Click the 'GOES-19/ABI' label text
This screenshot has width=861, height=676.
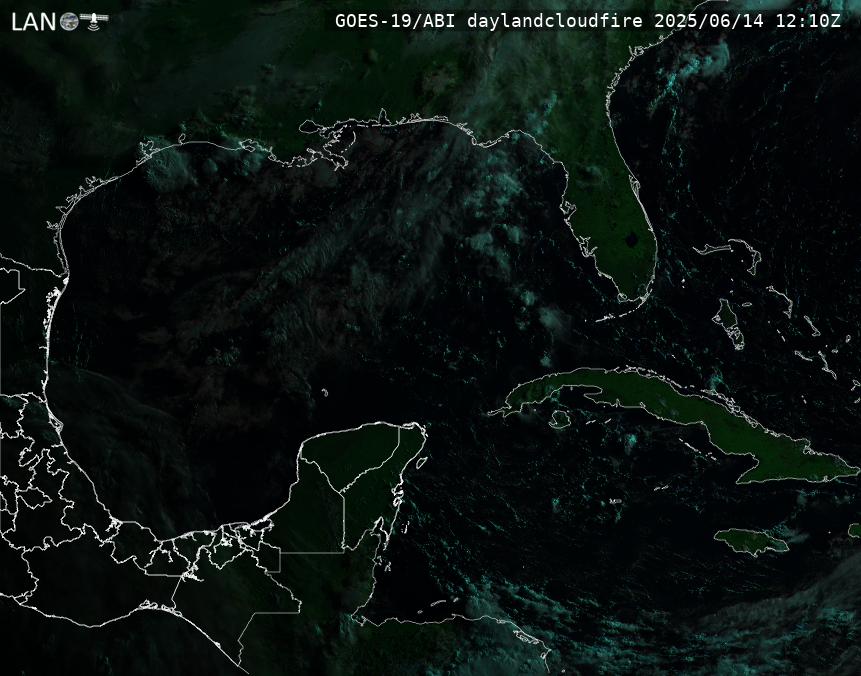coord(395,21)
